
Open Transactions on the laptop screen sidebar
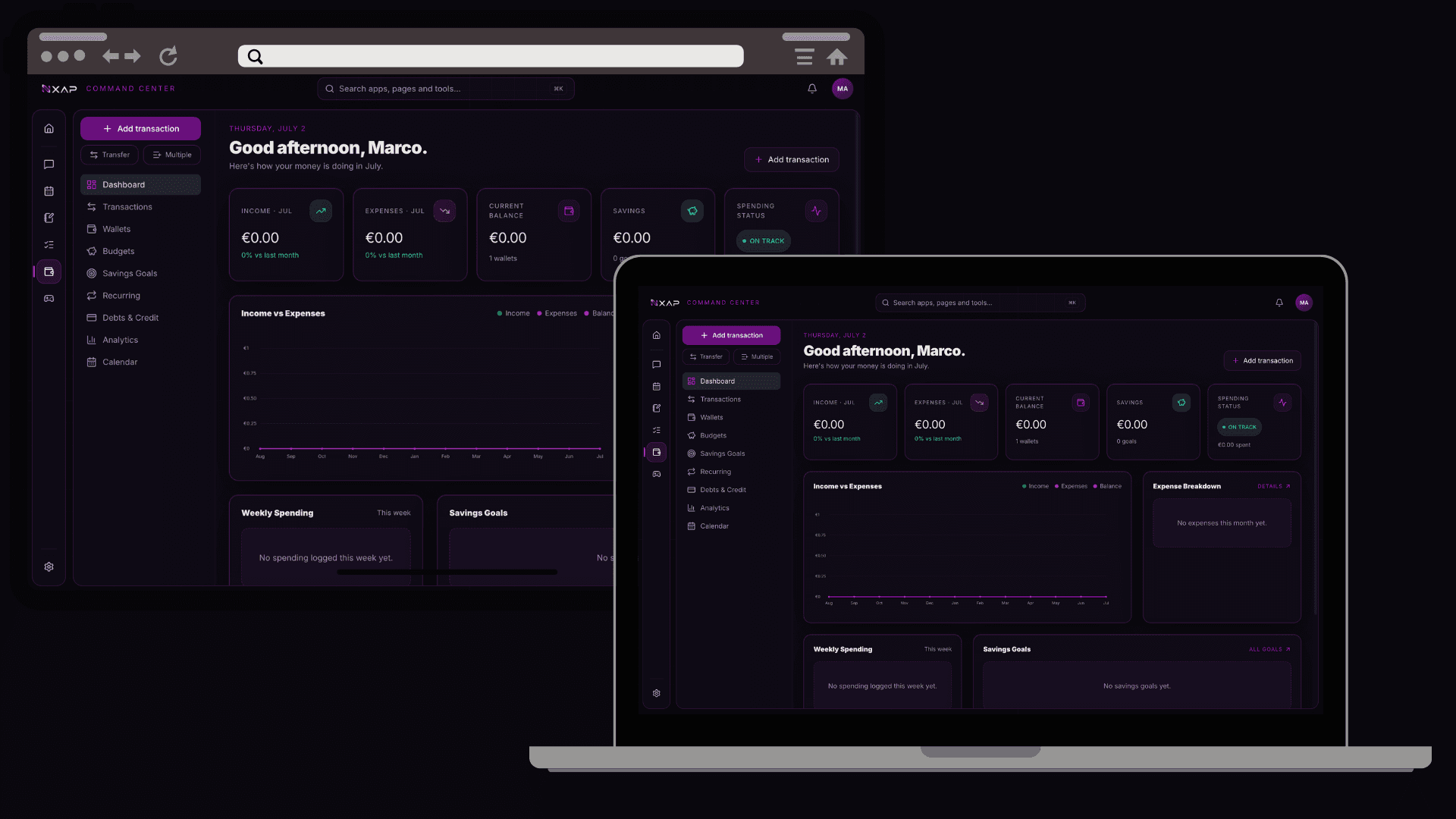(x=732, y=400)
